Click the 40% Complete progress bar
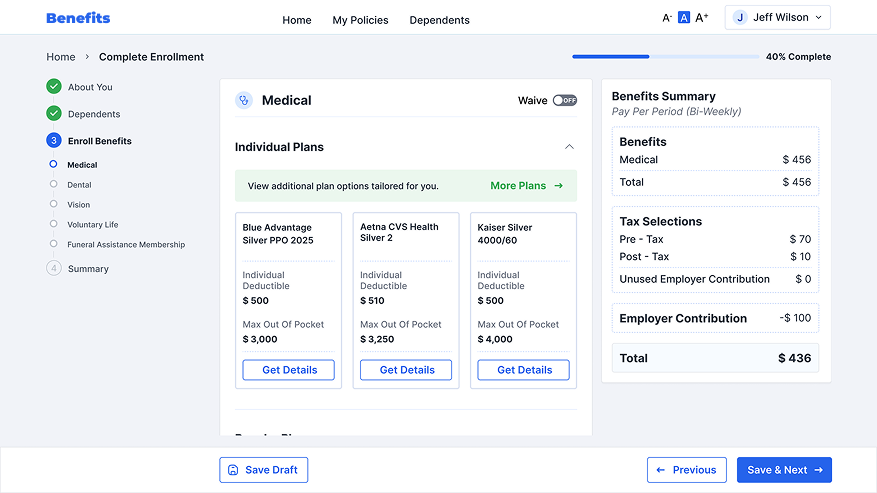 664,57
